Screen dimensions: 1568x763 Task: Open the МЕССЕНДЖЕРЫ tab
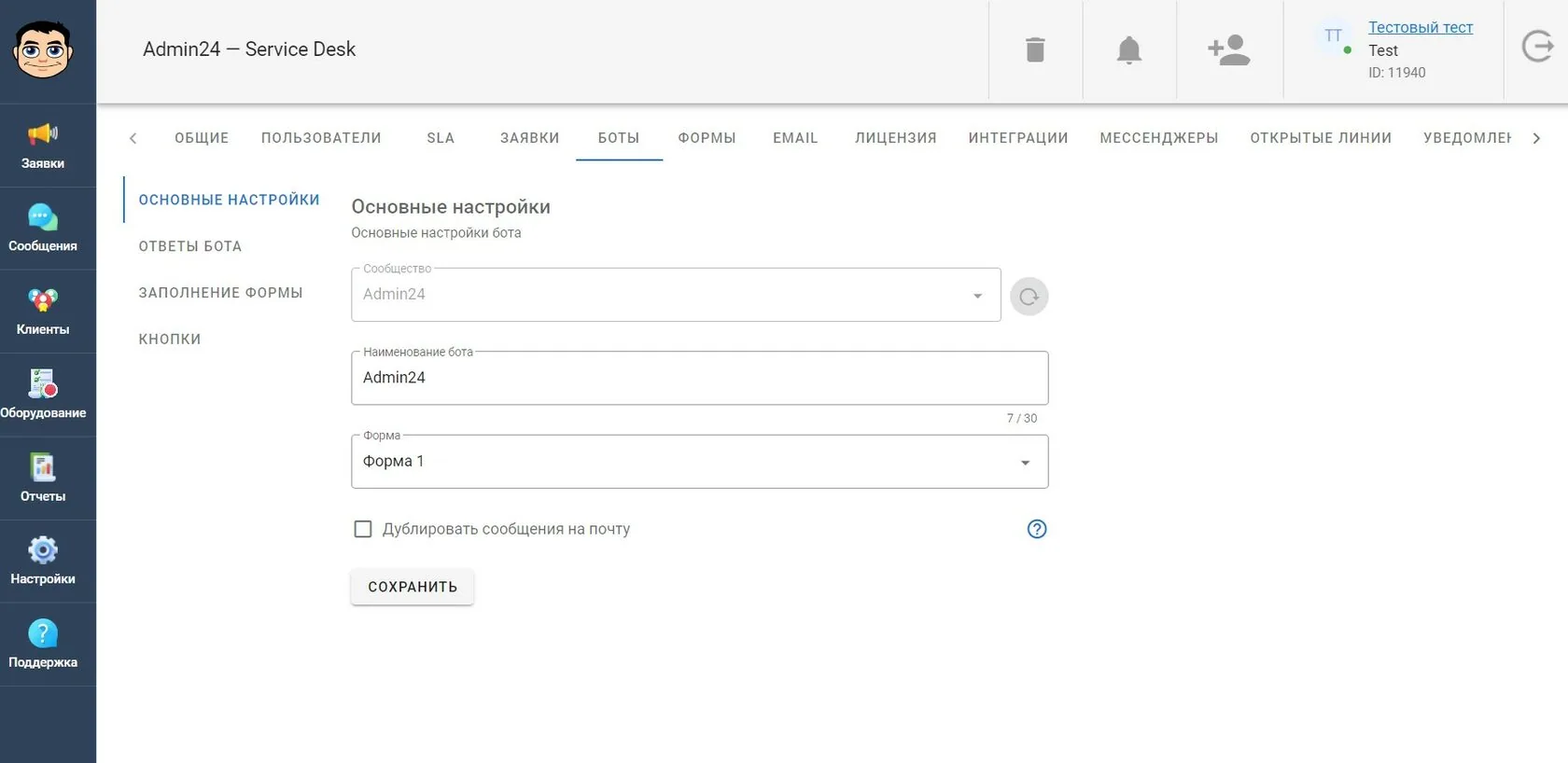coord(1159,138)
